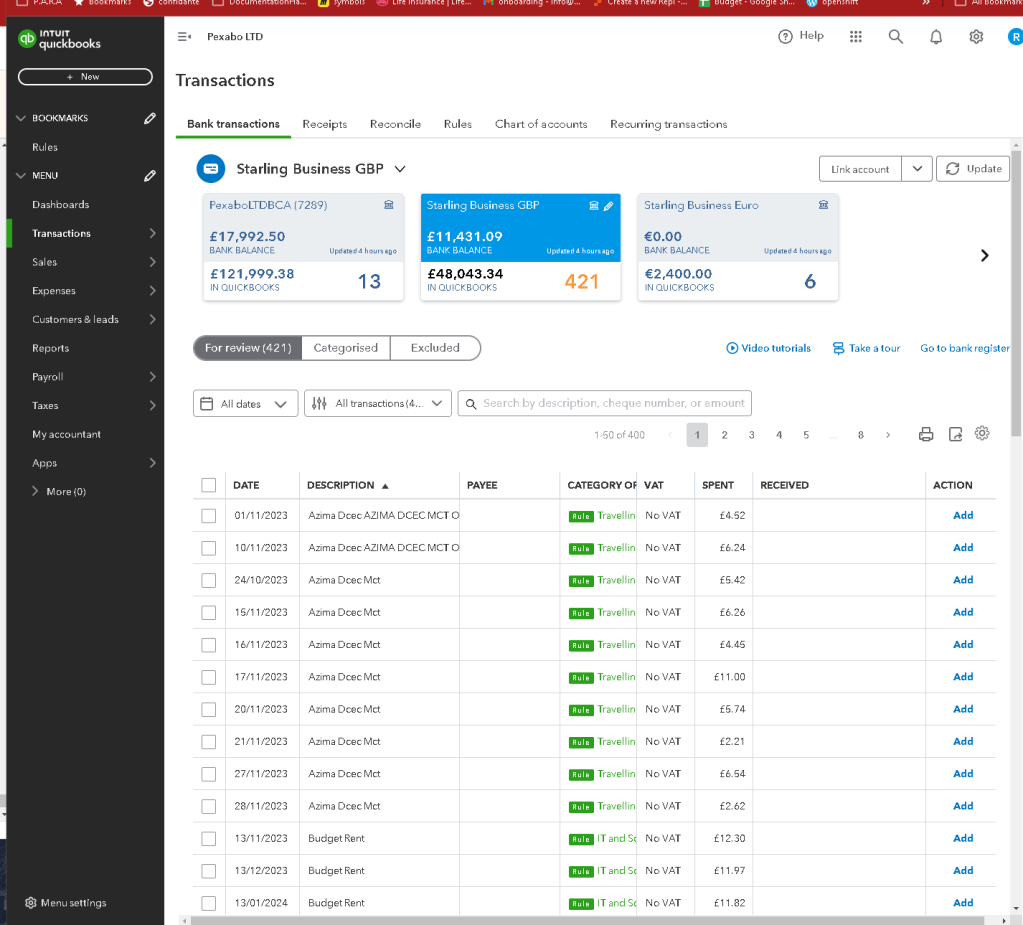Screen dimensions: 1023x925
Task: Switch to the Excluded tab
Action: click(435, 348)
